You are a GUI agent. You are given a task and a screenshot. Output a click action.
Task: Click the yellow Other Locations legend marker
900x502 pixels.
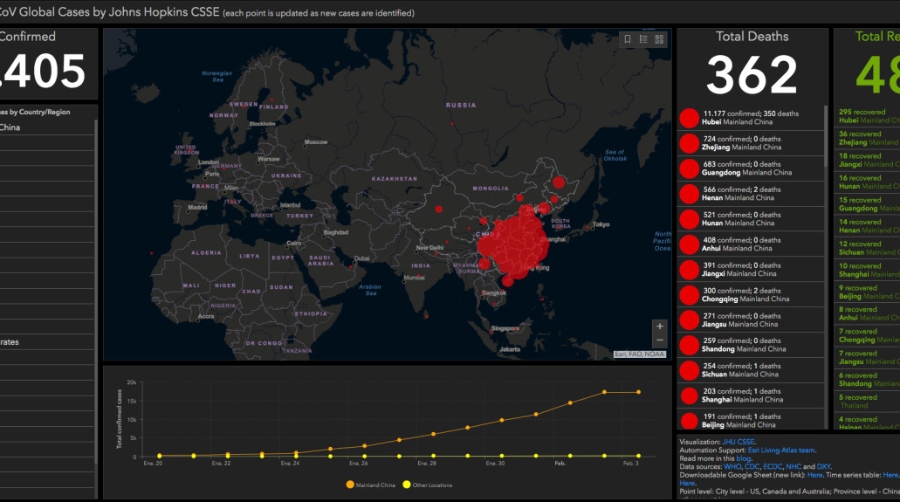tap(406, 485)
